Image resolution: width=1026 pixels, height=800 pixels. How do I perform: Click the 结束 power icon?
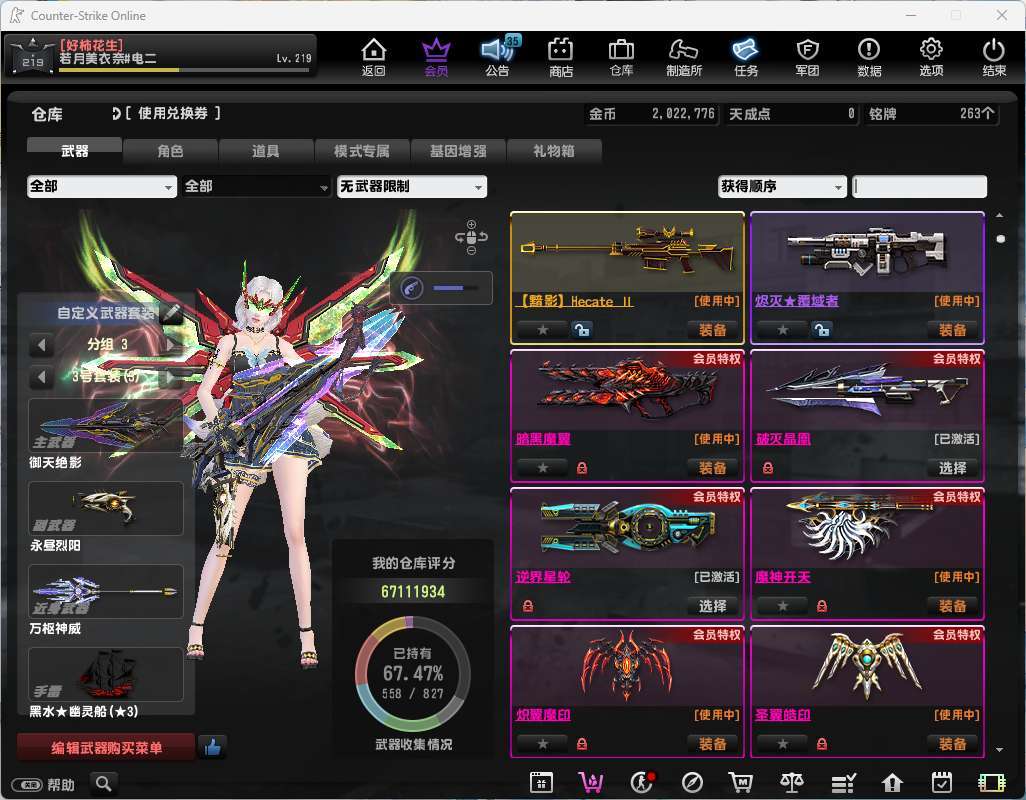click(x=994, y=56)
